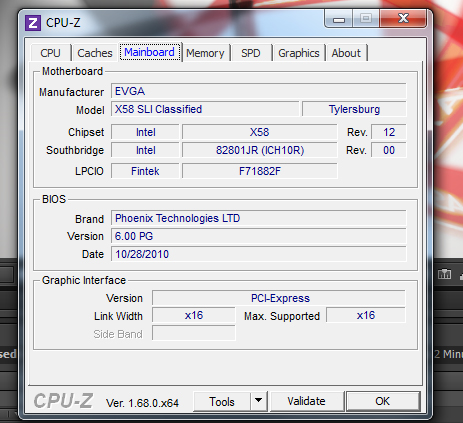Click the CPU-Z purple logo icon

click(33, 23)
